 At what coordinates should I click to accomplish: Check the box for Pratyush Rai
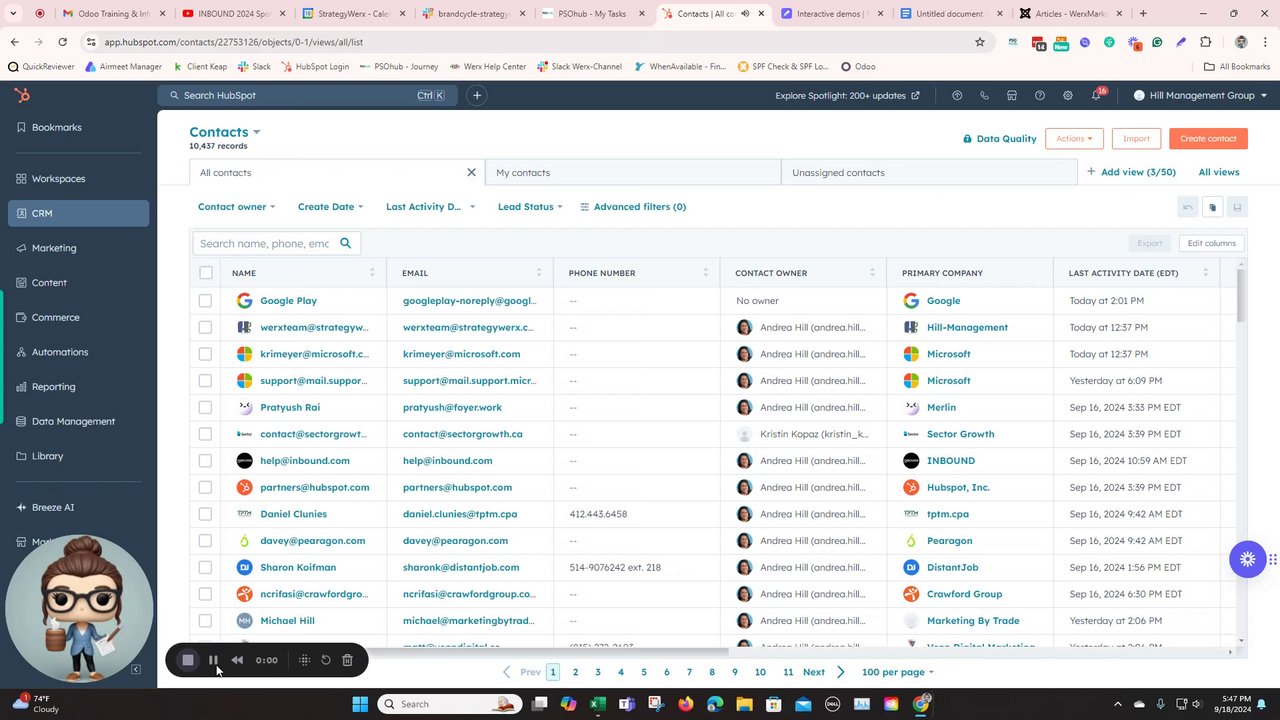(x=205, y=407)
